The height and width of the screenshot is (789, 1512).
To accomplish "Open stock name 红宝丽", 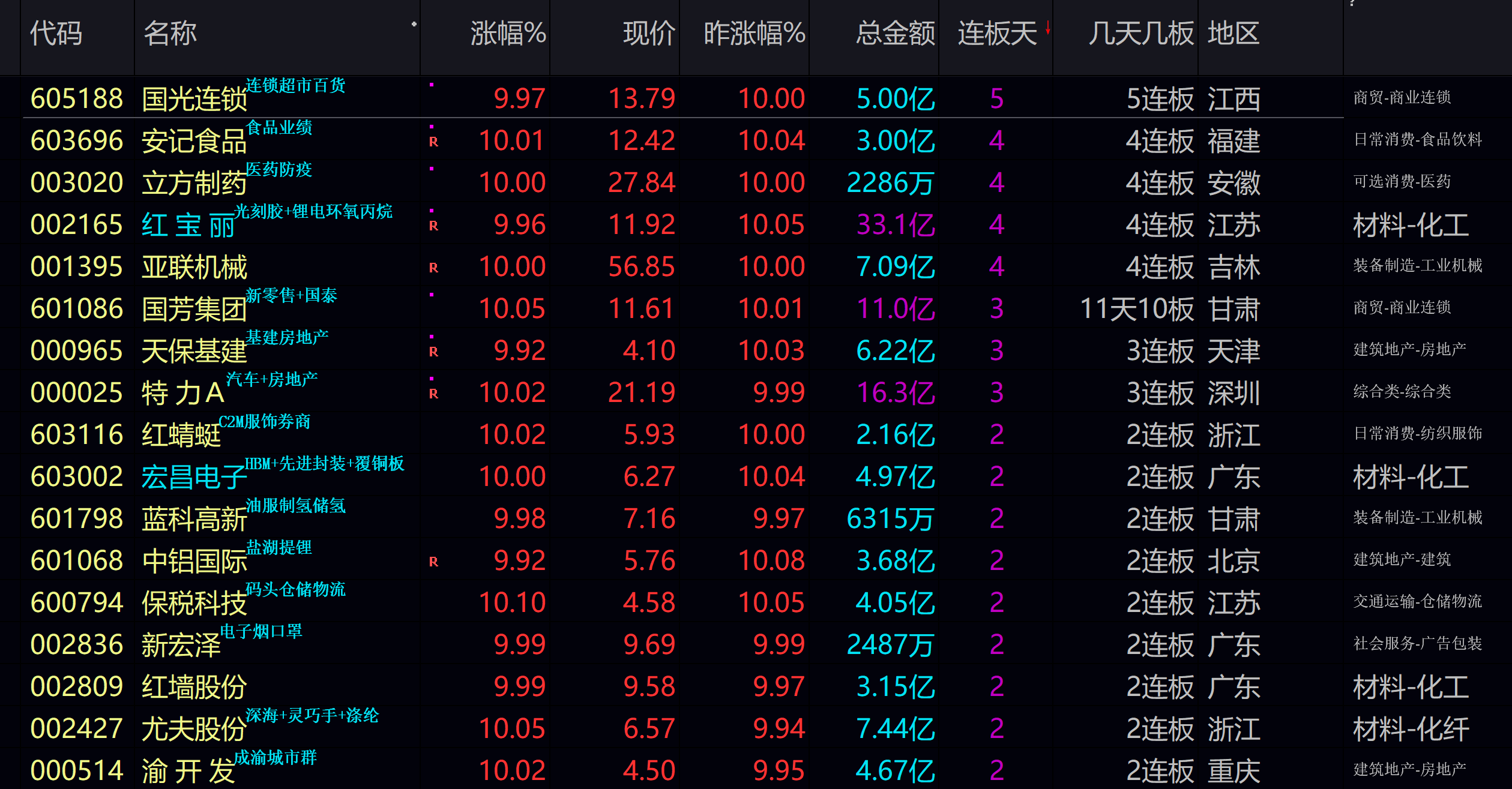I will [188, 225].
